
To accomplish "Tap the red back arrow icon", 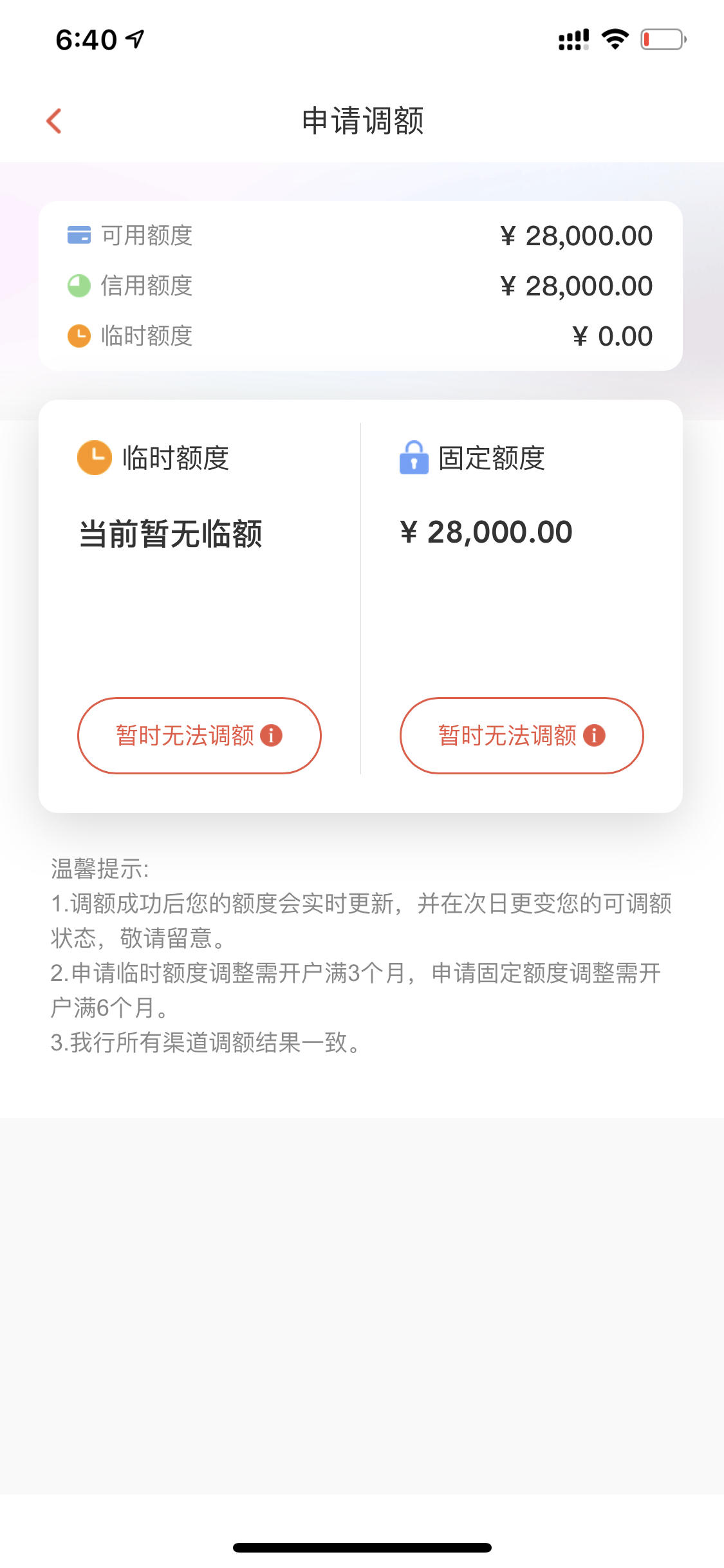I will coord(54,120).
